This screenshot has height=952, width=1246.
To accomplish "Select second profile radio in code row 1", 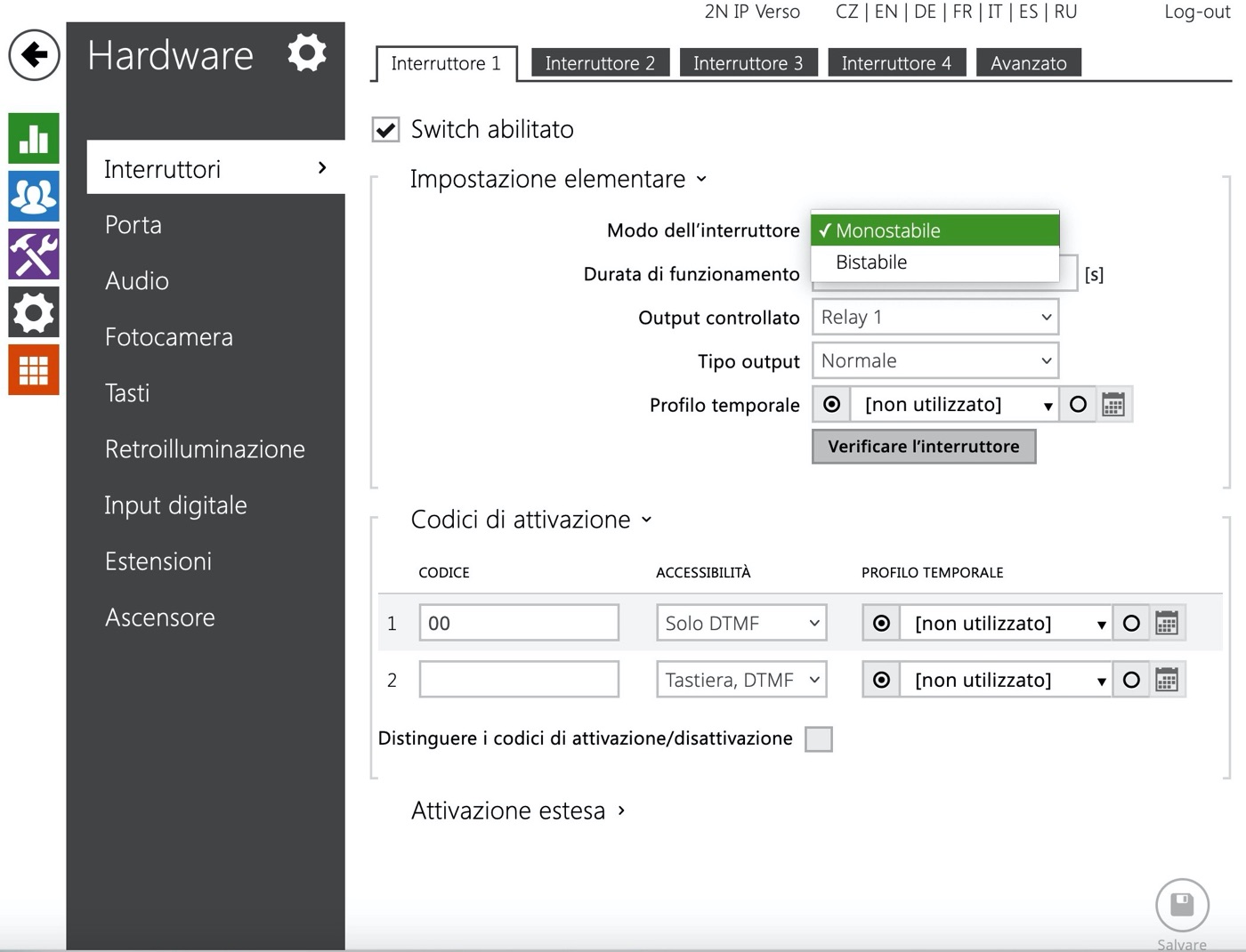I will click(1131, 624).
